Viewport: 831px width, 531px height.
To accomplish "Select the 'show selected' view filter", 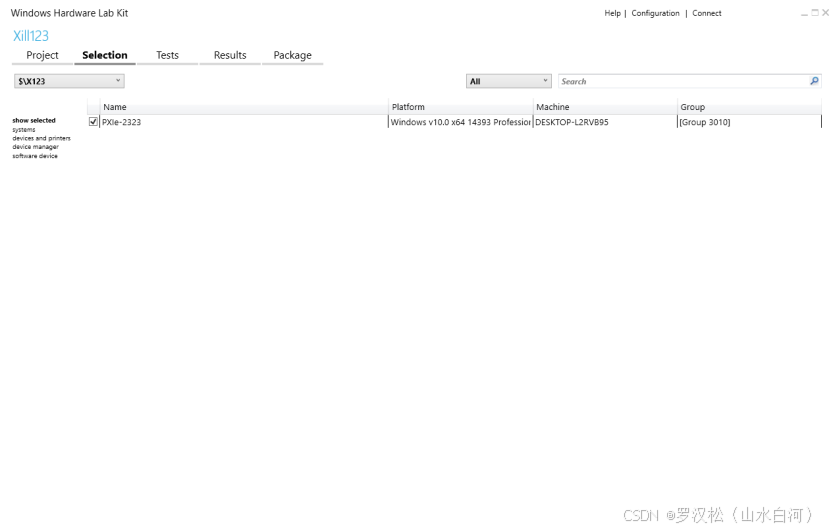I will click(x=34, y=120).
